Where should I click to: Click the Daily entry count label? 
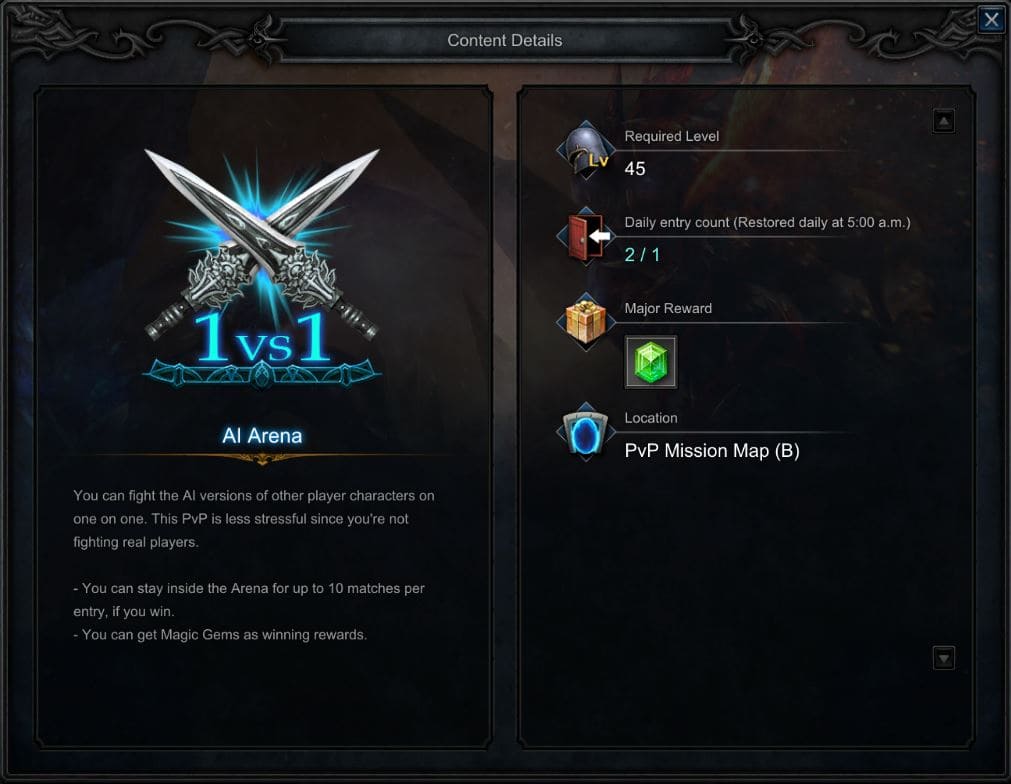[767, 222]
